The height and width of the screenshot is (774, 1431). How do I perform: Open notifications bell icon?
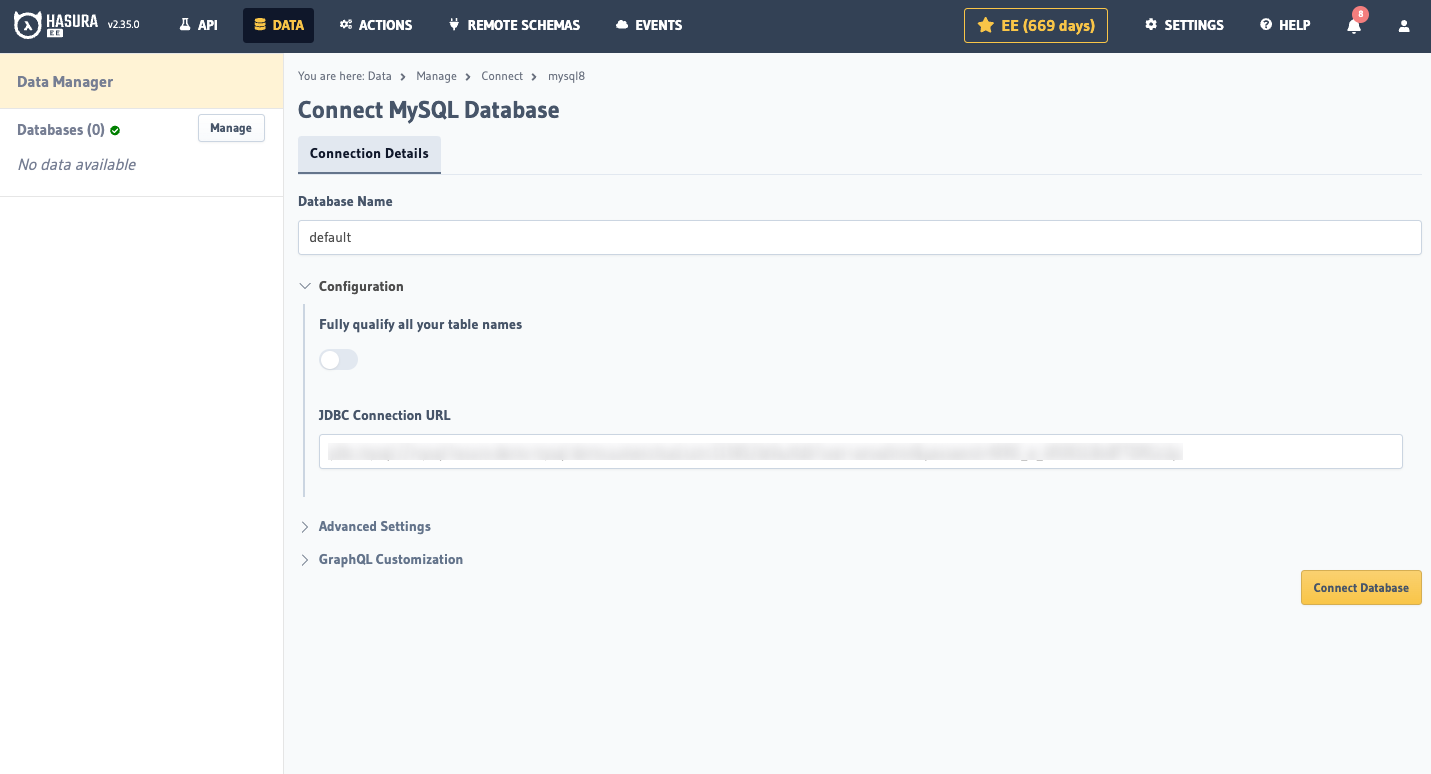(1354, 26)
